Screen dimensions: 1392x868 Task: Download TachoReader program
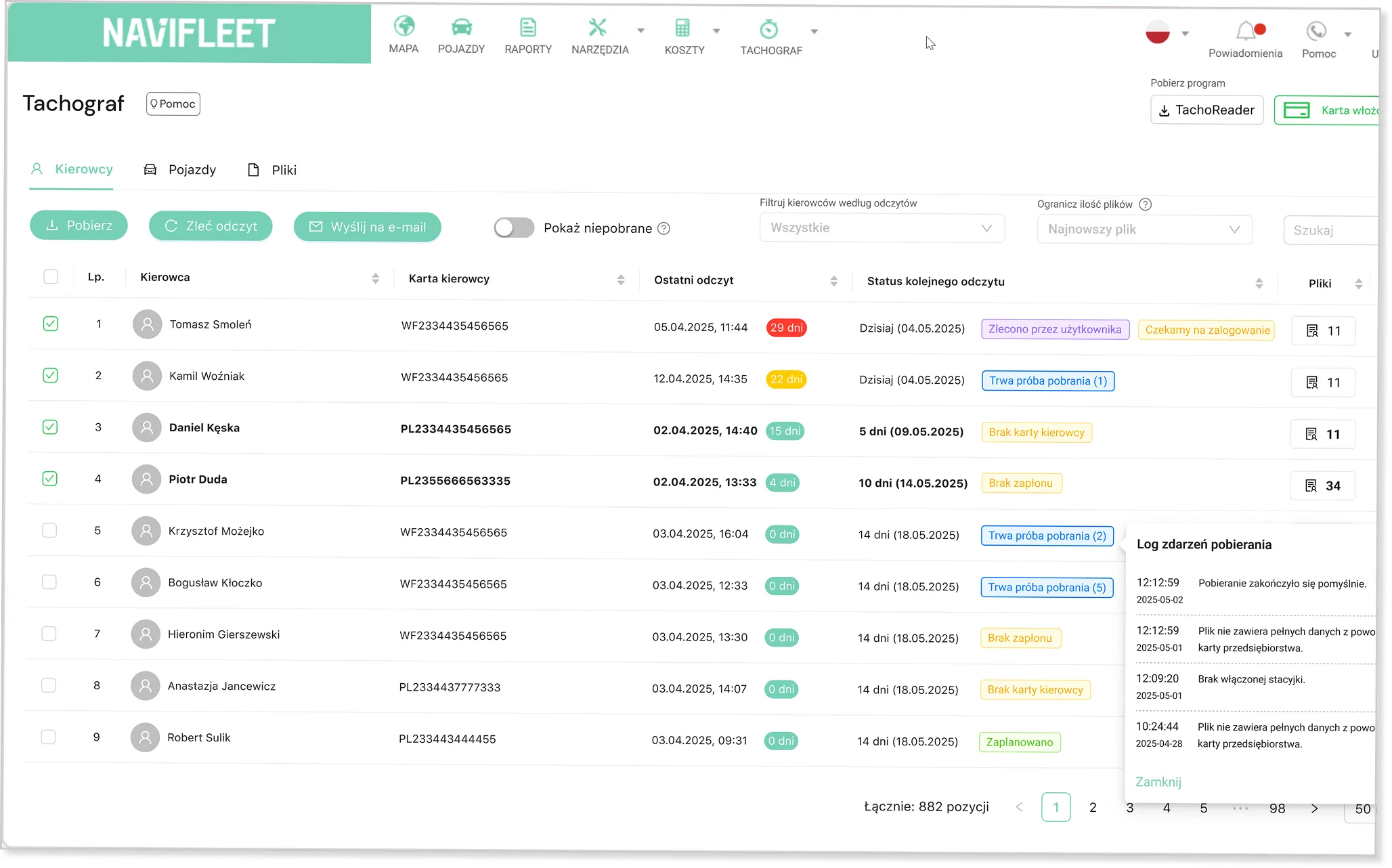[1206, 110]
